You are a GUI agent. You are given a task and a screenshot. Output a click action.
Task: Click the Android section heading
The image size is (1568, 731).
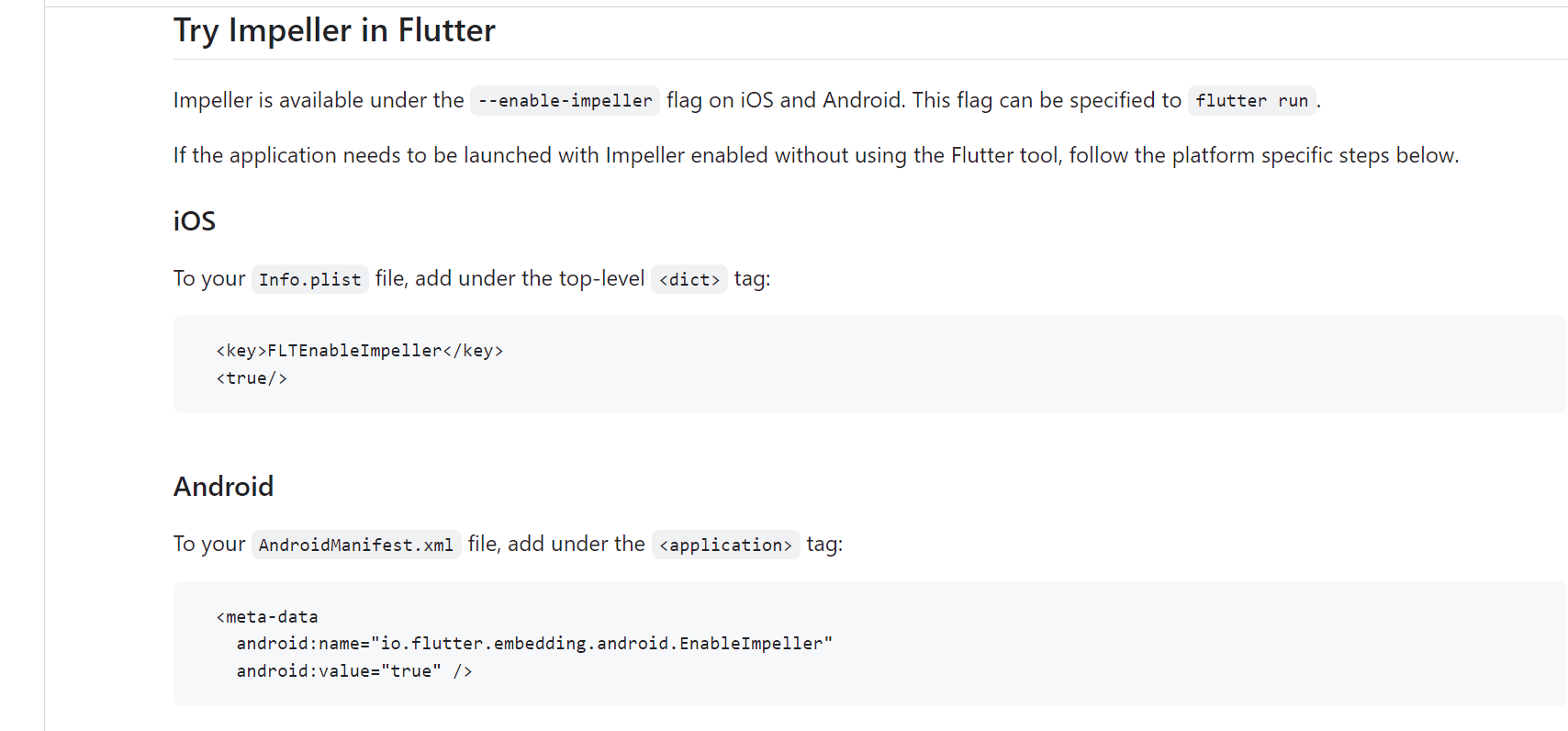223,487
